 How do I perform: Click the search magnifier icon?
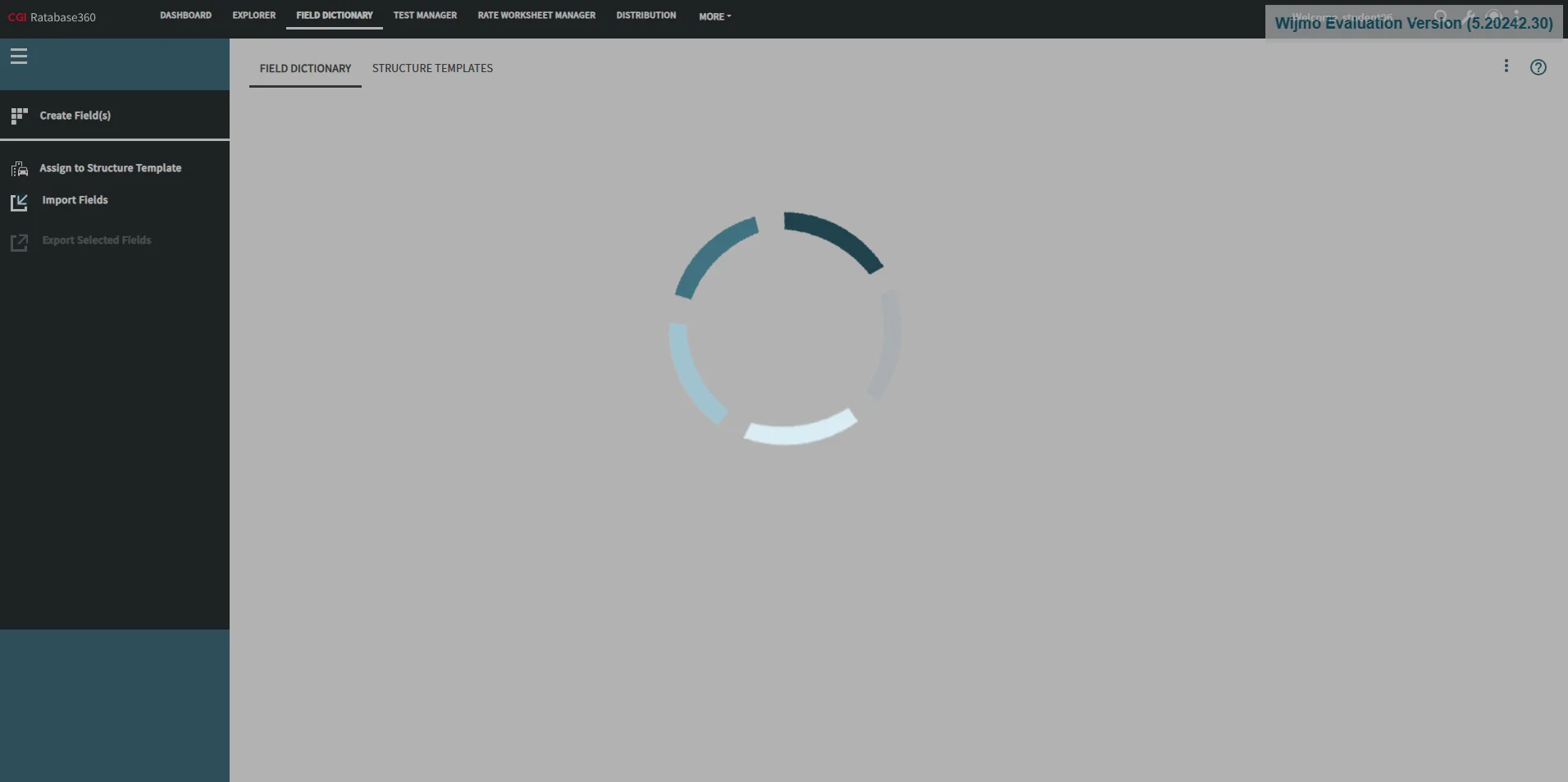[x=1441, y=16]
